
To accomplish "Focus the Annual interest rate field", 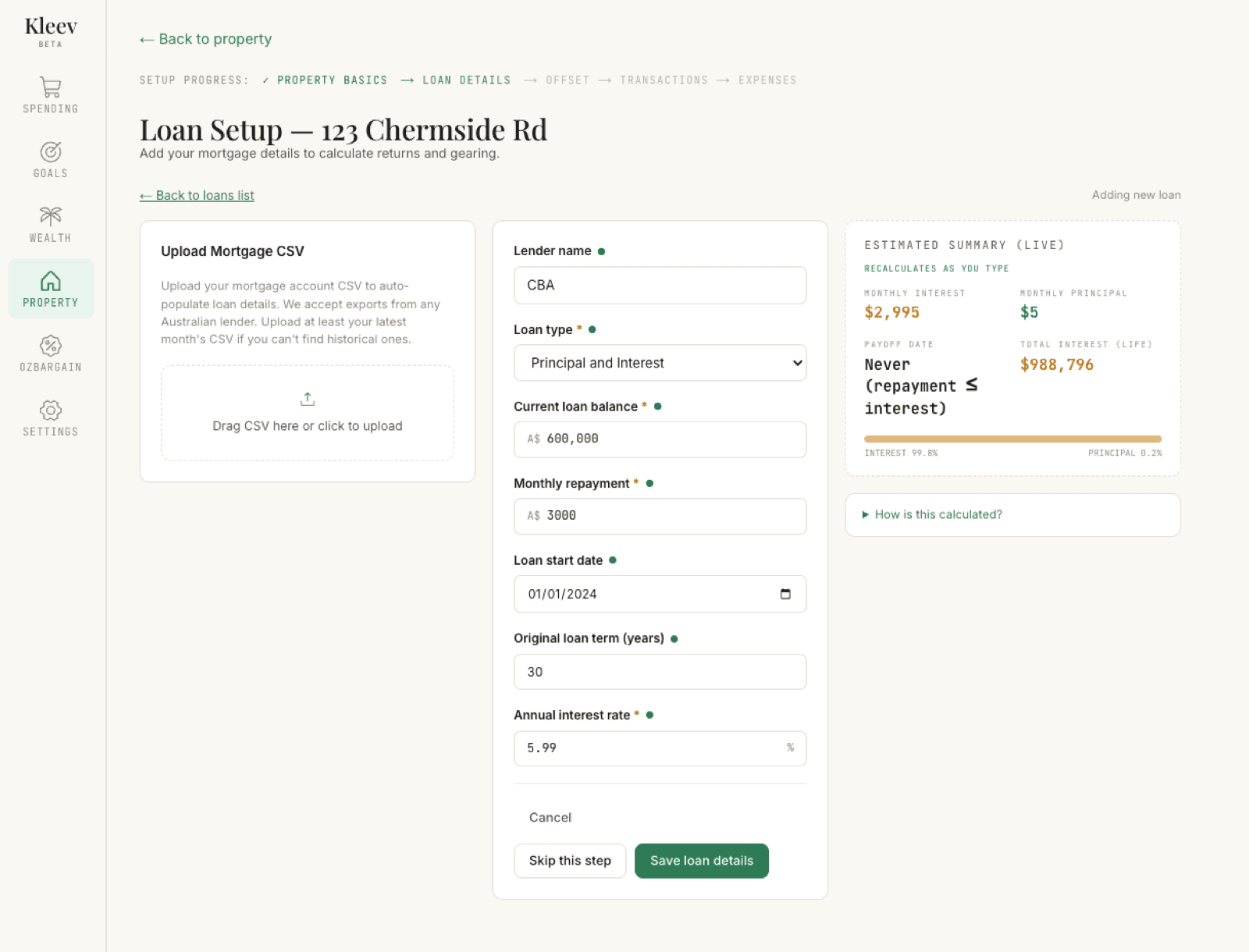I will 660,748.
